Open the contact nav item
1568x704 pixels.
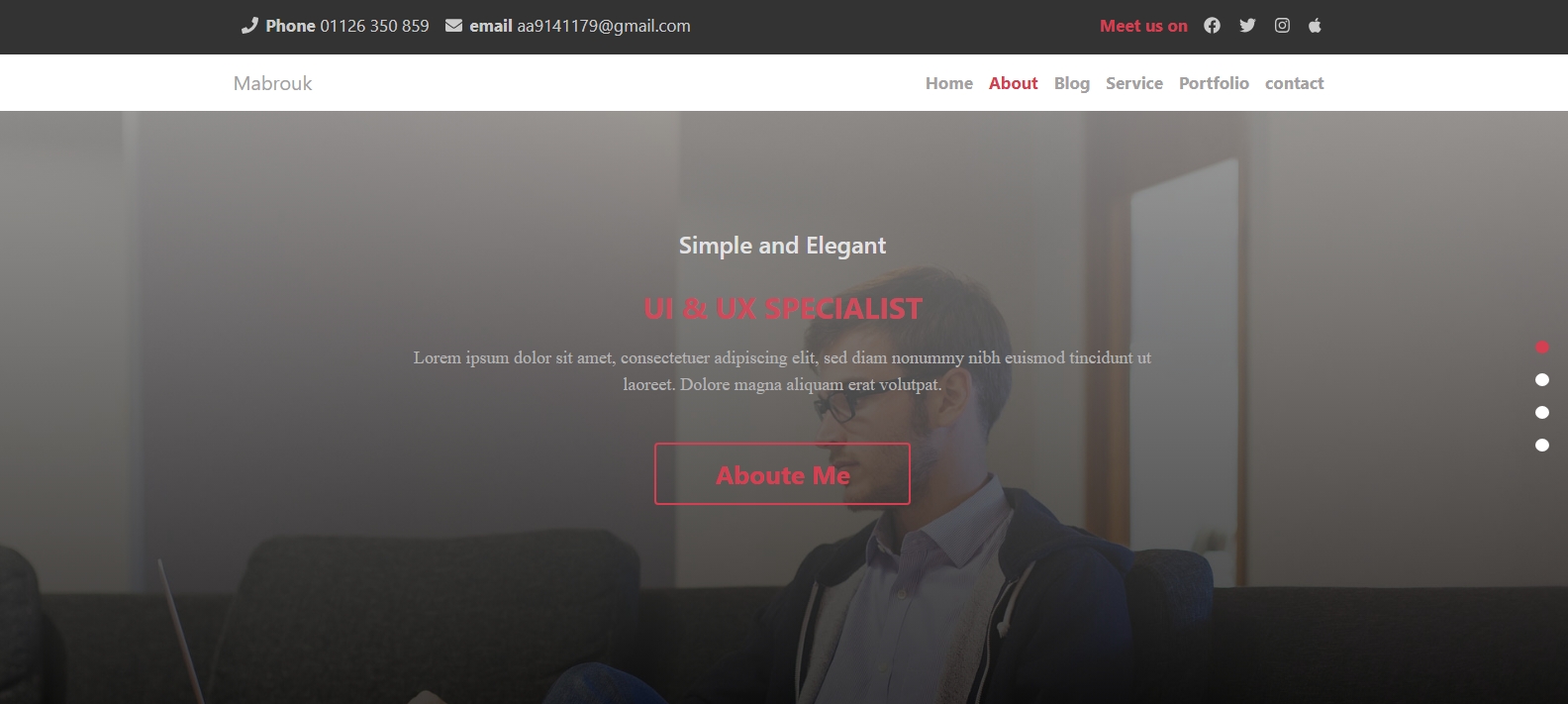click(x=1295, y=83)
